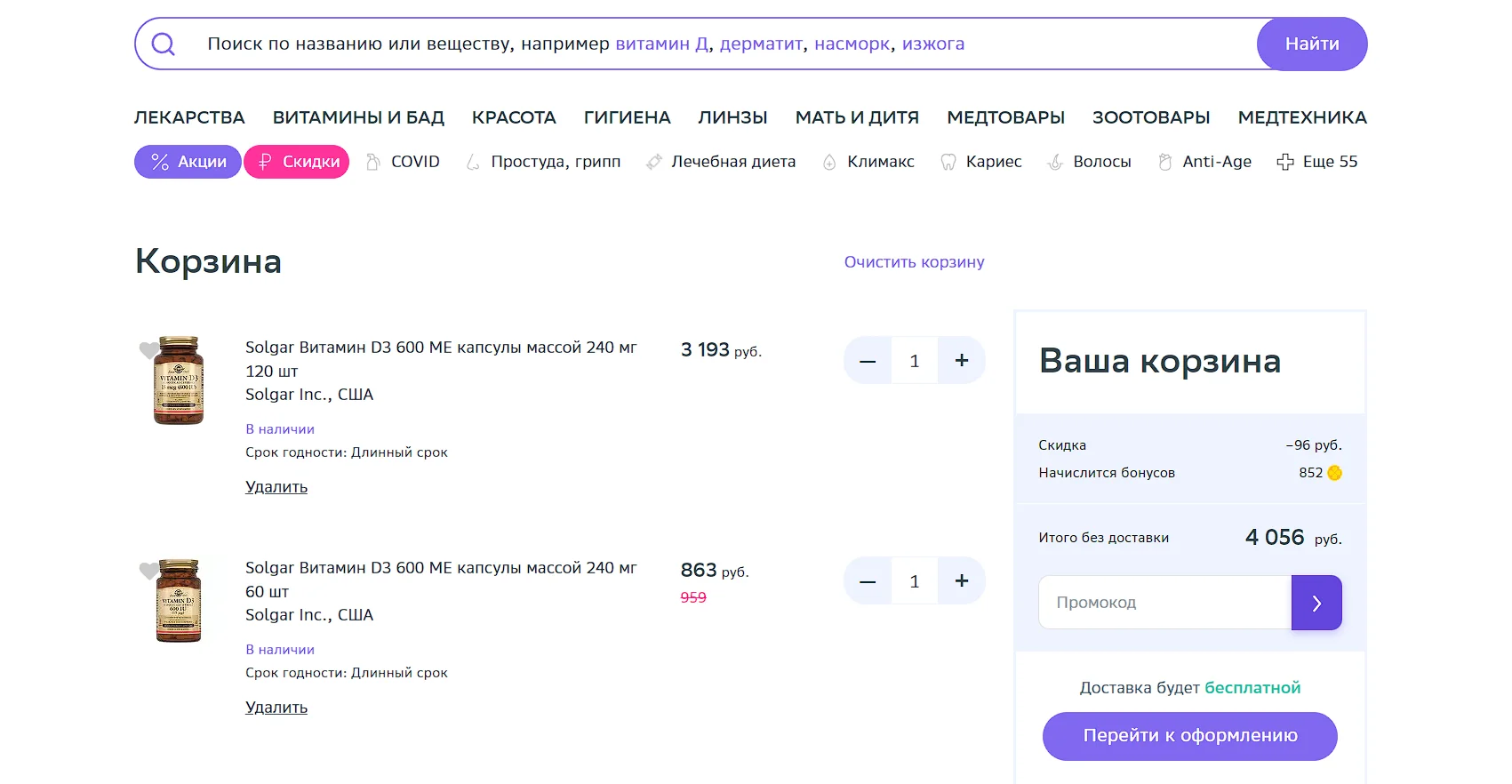Remove the Solgar 120 шт item via Удалить

pyautogui.click(x=276, y=487)
